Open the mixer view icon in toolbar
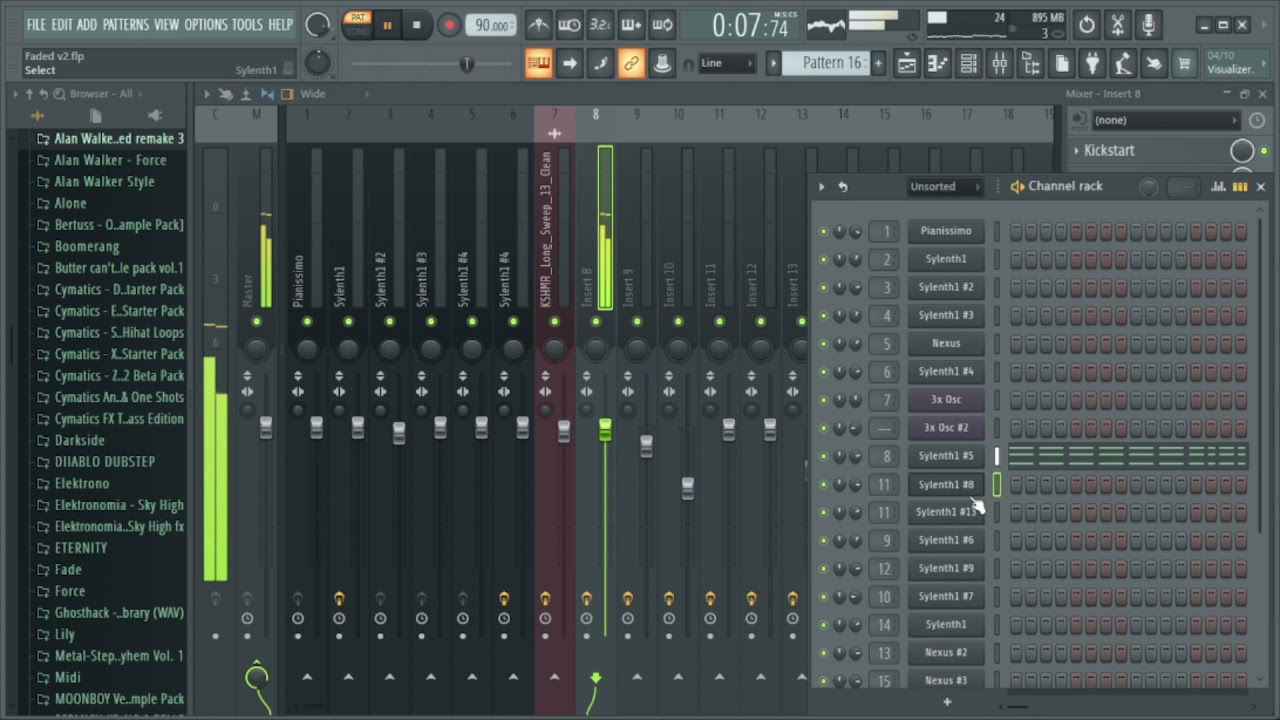Image resolution: width=1280 pixels, height=720 pixels. tap(999, 64)
